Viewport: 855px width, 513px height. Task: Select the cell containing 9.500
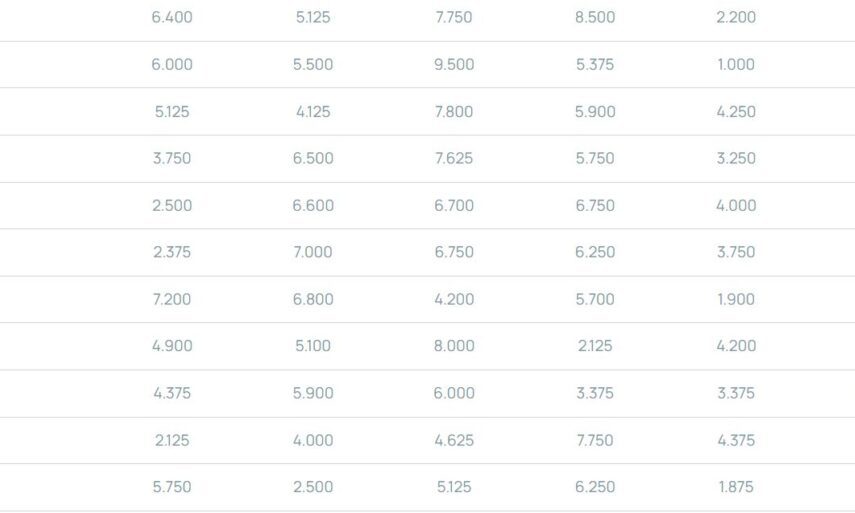pyautogui.click(x=454, y=64)
